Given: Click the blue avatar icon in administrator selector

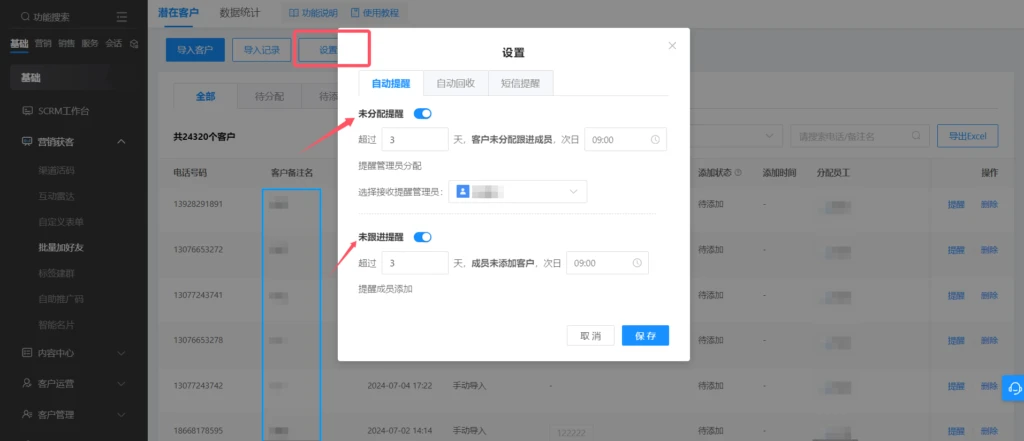Looking at the screenshot, I should coord(462,191).
